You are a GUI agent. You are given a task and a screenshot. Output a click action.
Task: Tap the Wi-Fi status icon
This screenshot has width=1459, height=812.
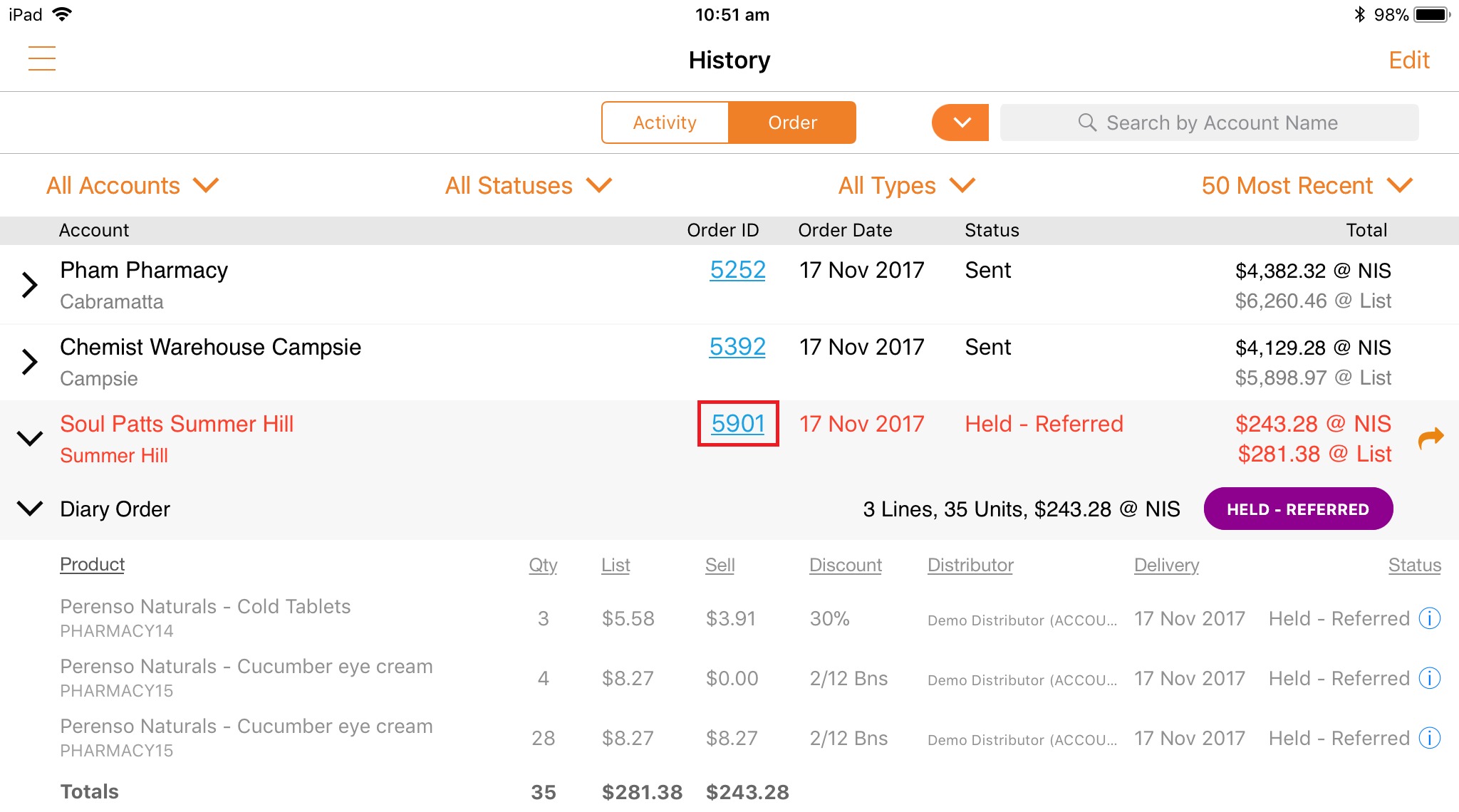pos(62,14)
